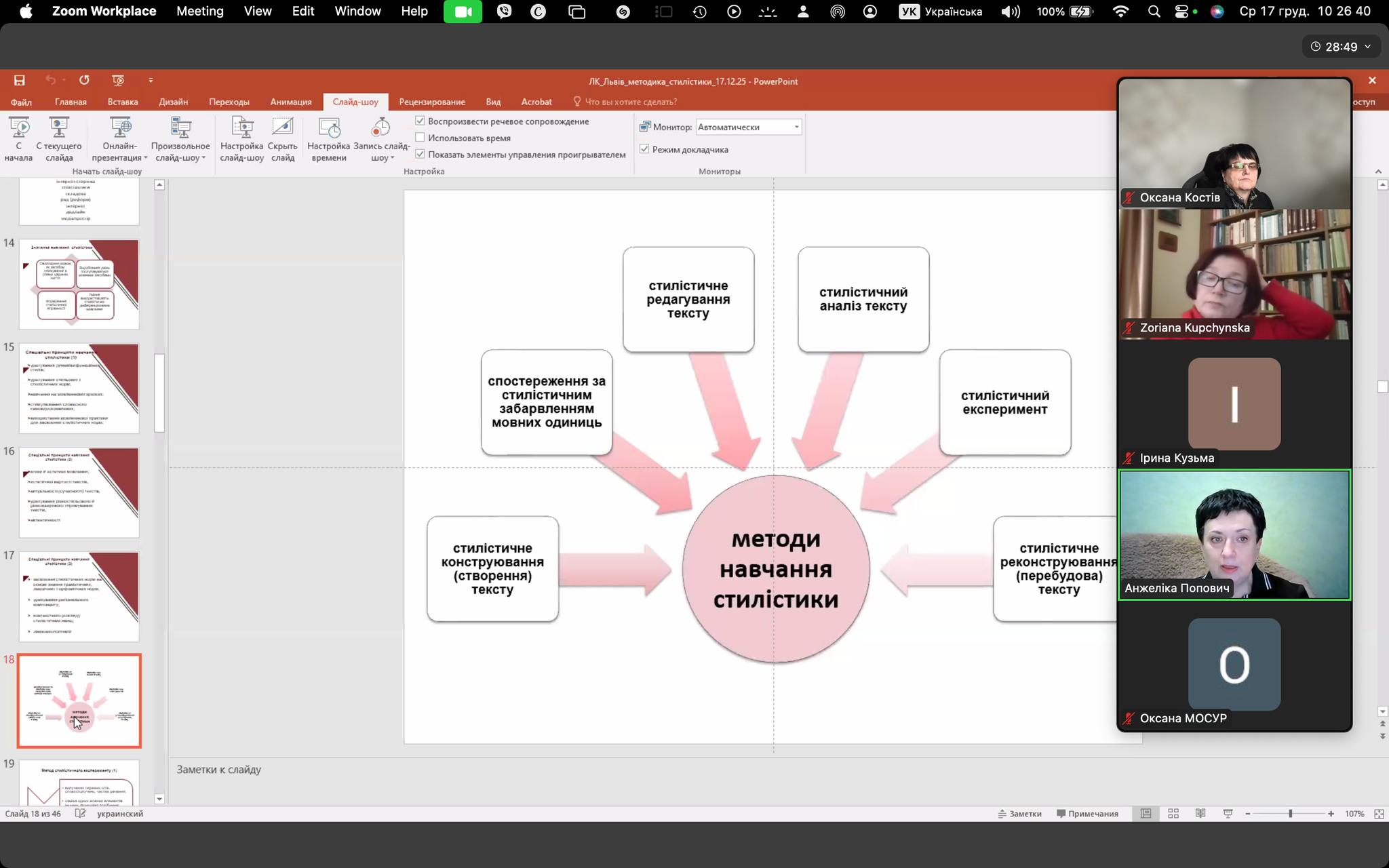
Task: Click the 'Скрыть слайд' icon
Action: [282, 128]
